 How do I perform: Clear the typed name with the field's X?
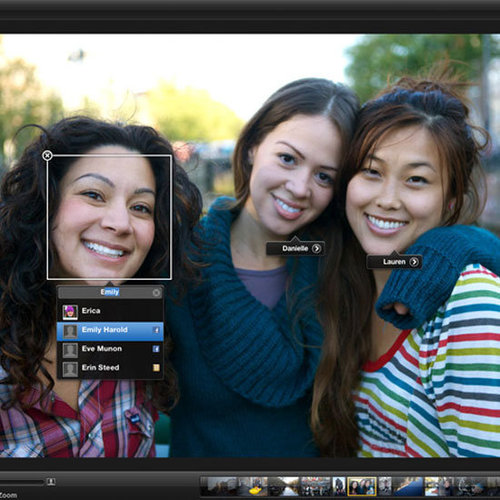[156, 293]
